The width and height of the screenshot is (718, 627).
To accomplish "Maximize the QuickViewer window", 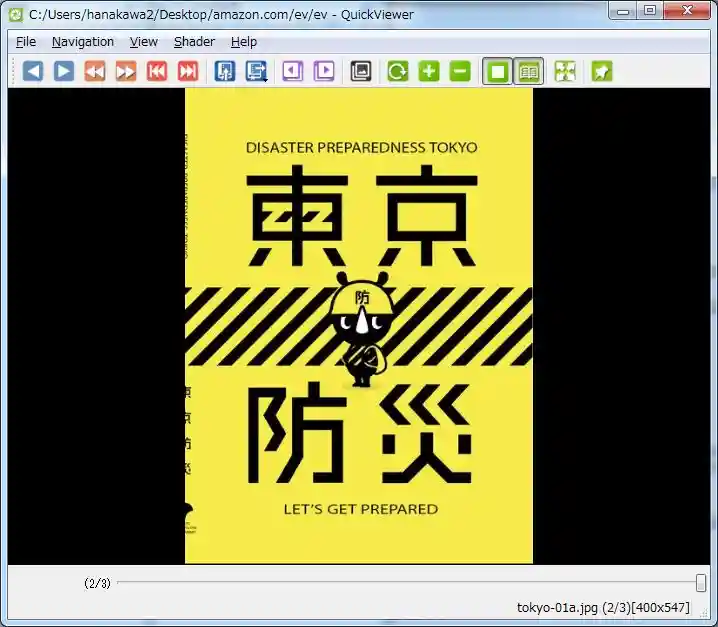I will [x=649, y=11].
